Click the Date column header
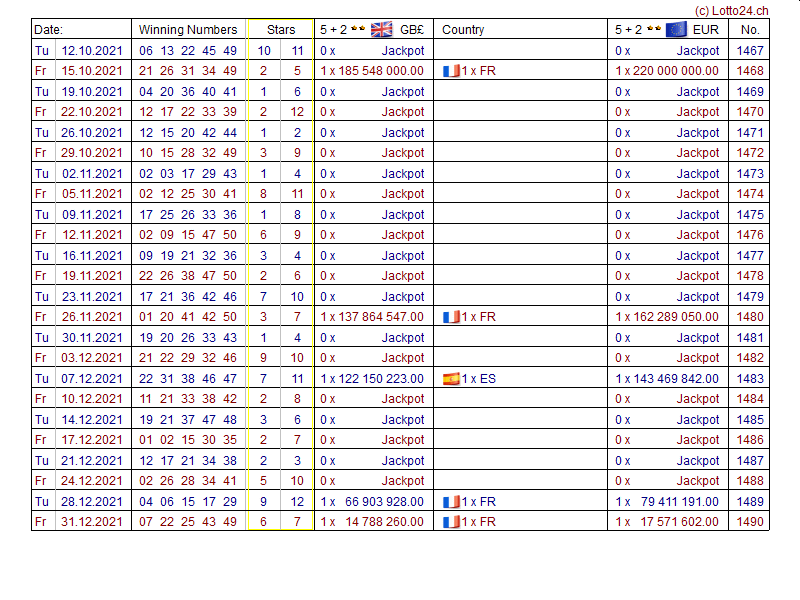Screen dimensions: 800x600 pos(48,30)
